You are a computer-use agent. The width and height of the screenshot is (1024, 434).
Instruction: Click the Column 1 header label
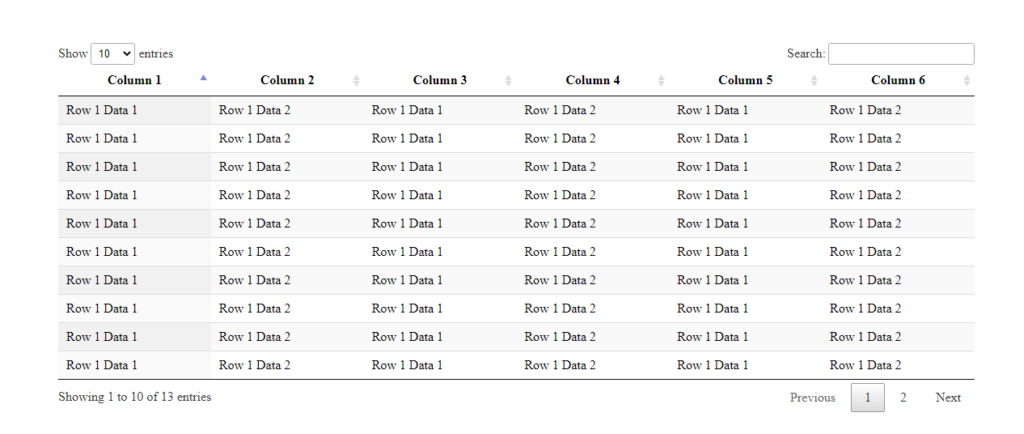tap(135, 80)
